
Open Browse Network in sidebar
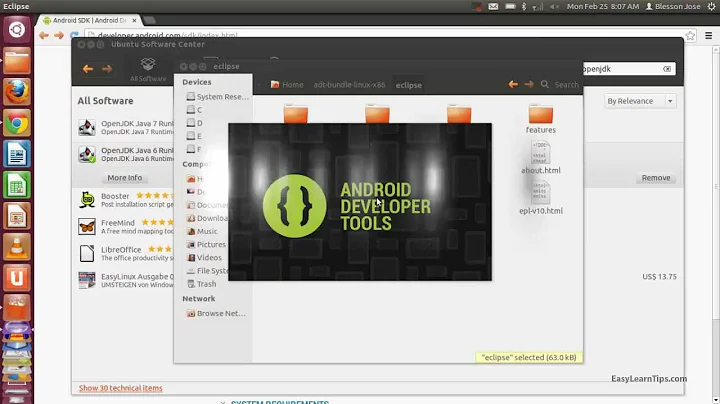tap(214, 314)
